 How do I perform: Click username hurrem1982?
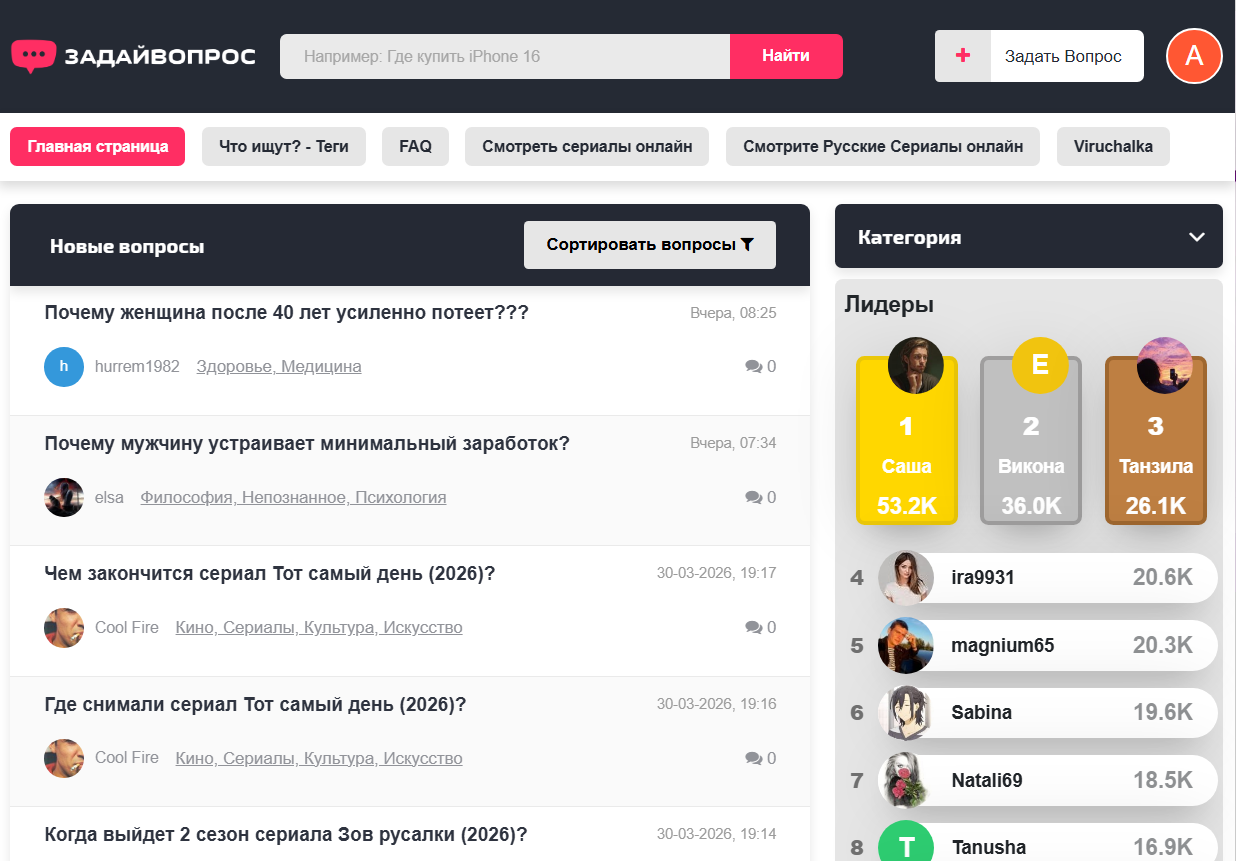click(137, 366)
